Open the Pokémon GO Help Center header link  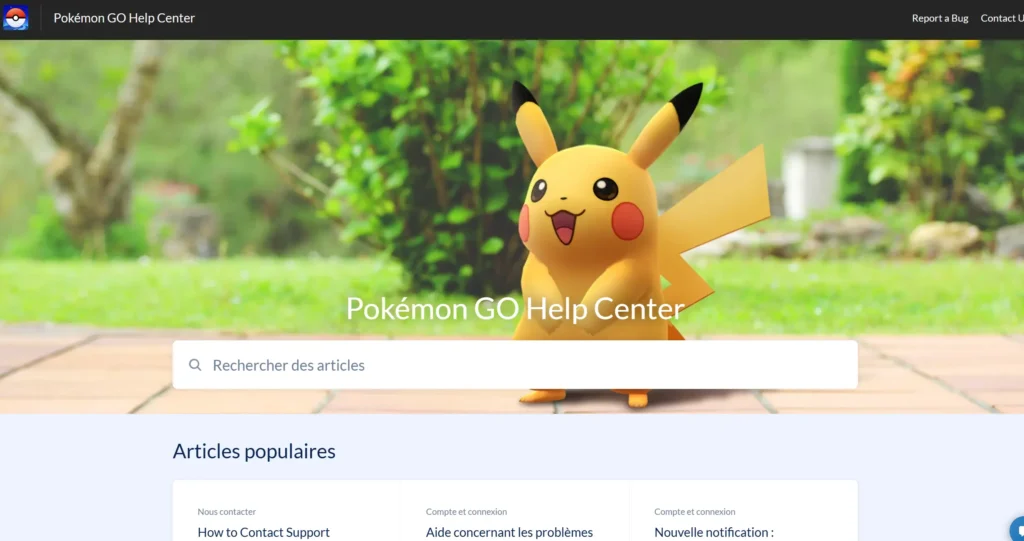click(124, 18)
